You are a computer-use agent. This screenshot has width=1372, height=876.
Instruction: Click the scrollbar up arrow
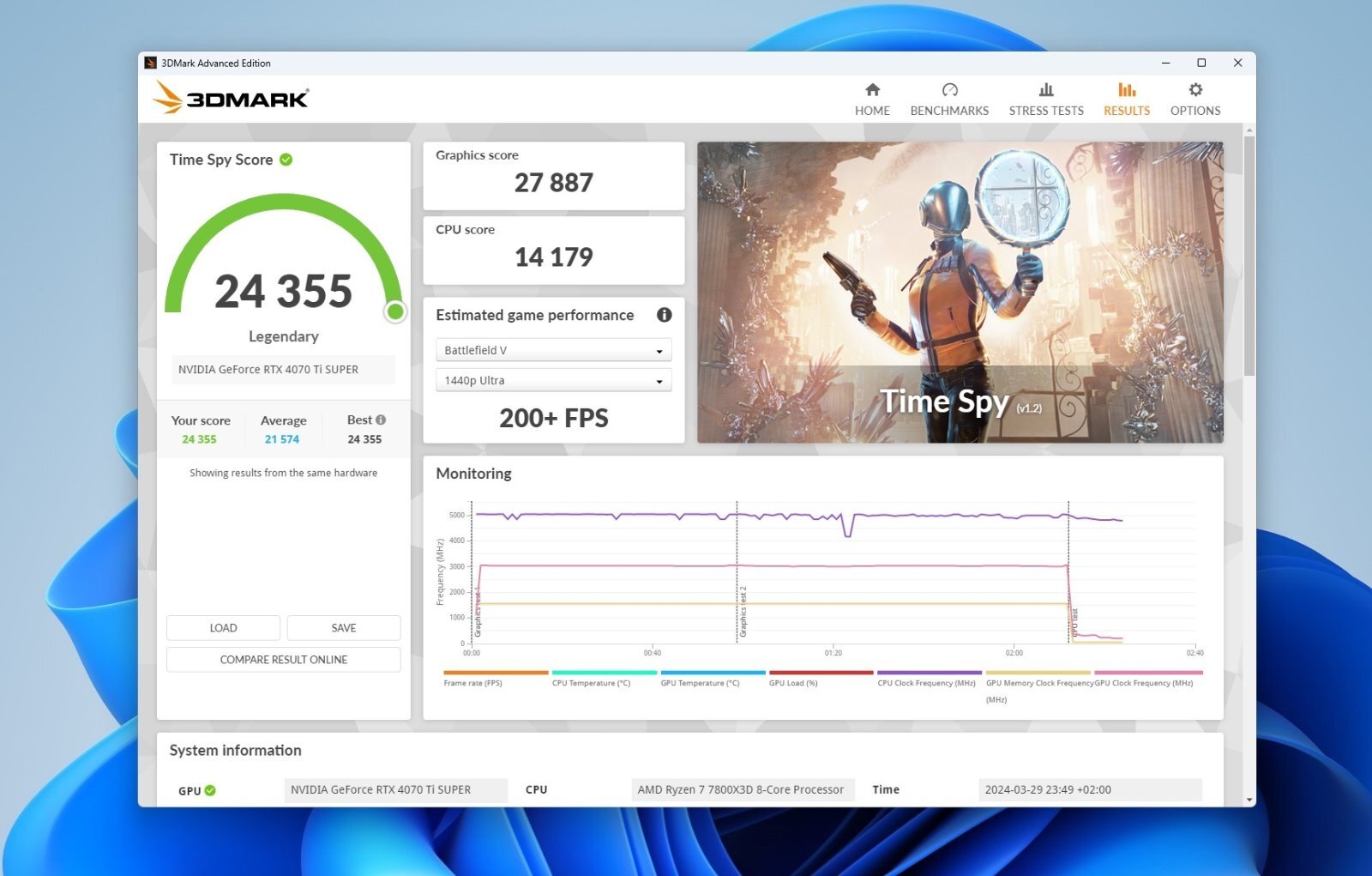click(1249, 130)
